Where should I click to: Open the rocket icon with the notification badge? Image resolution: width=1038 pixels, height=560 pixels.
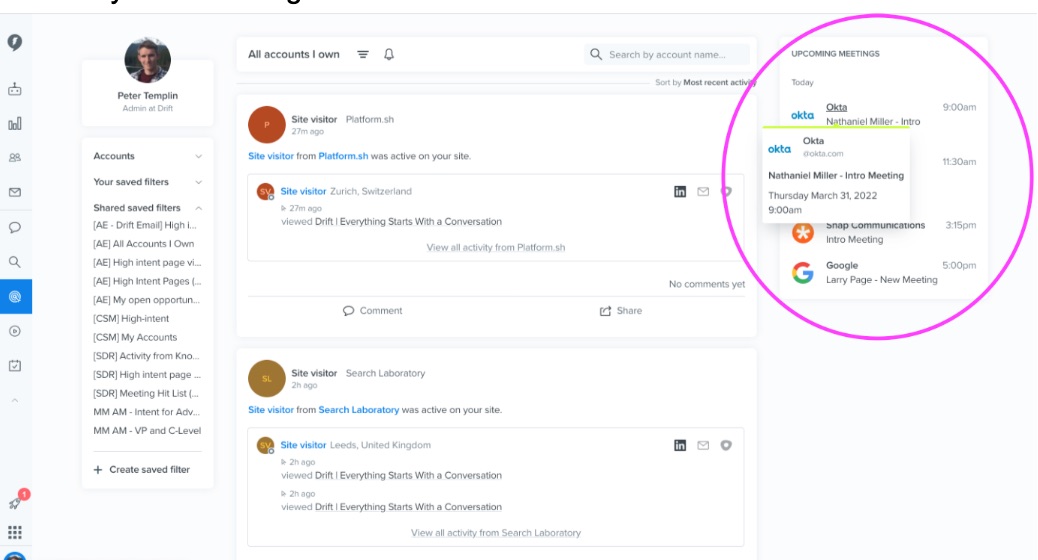pos(16,502)
